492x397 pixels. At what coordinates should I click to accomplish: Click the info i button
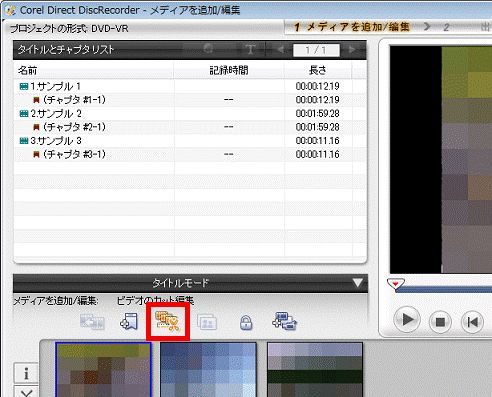pos(26,373)
